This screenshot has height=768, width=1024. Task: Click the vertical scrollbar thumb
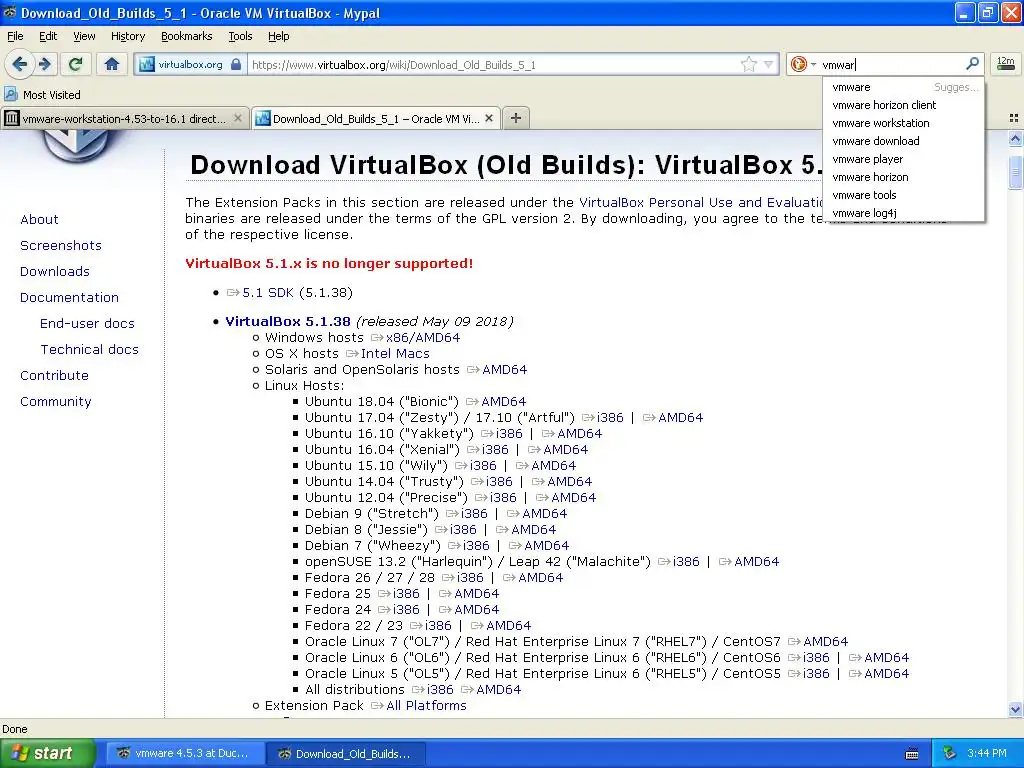1015,171
